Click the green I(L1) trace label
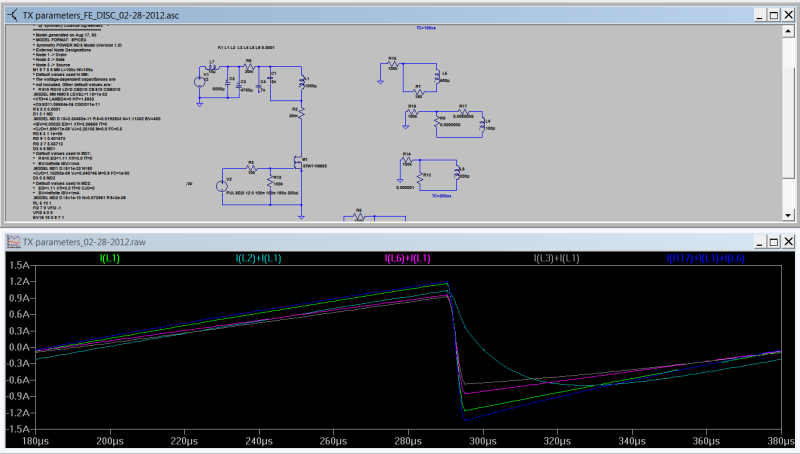Viewport: 800px width, 454px height. click(111, 259)
